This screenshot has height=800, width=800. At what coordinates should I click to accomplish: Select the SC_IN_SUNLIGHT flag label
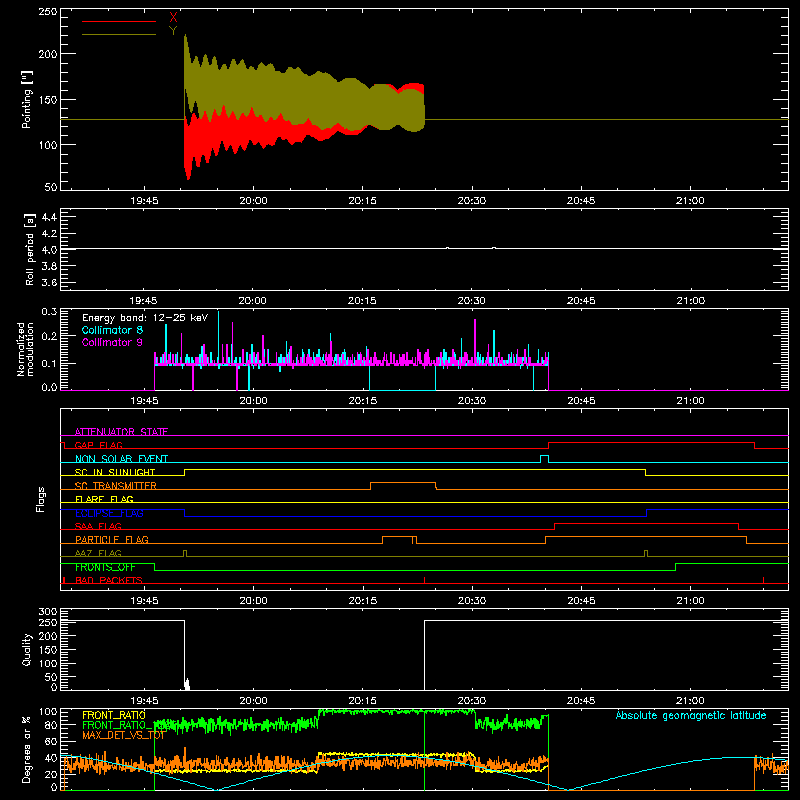tap(115, 472)
